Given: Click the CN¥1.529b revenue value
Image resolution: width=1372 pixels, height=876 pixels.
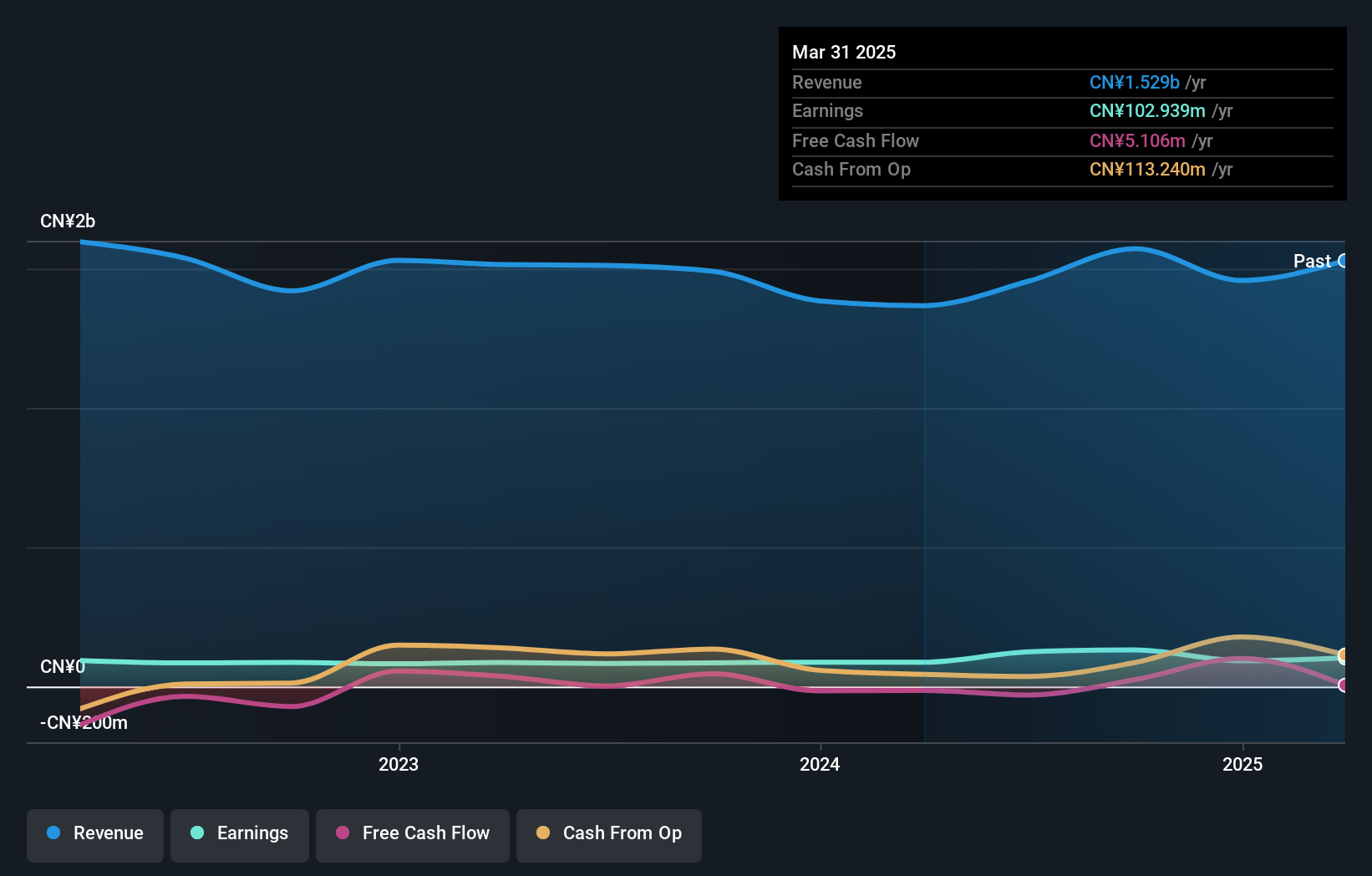Looking at the screenshot, I should pos(1135,82).
